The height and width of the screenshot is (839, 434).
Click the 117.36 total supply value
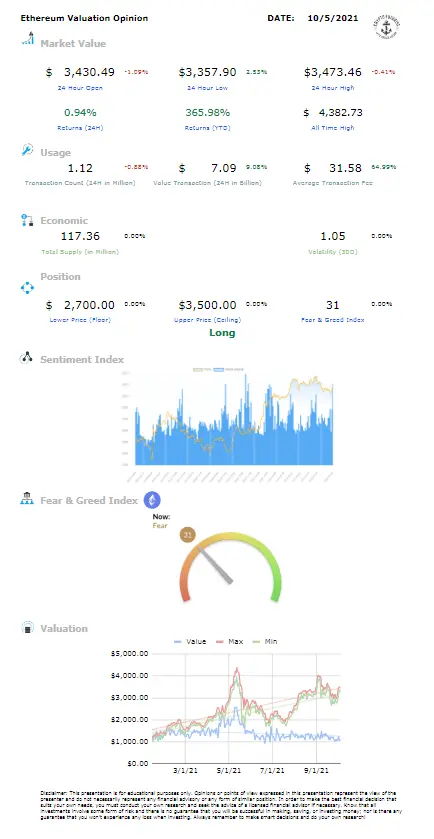click(x=80, y=236)
